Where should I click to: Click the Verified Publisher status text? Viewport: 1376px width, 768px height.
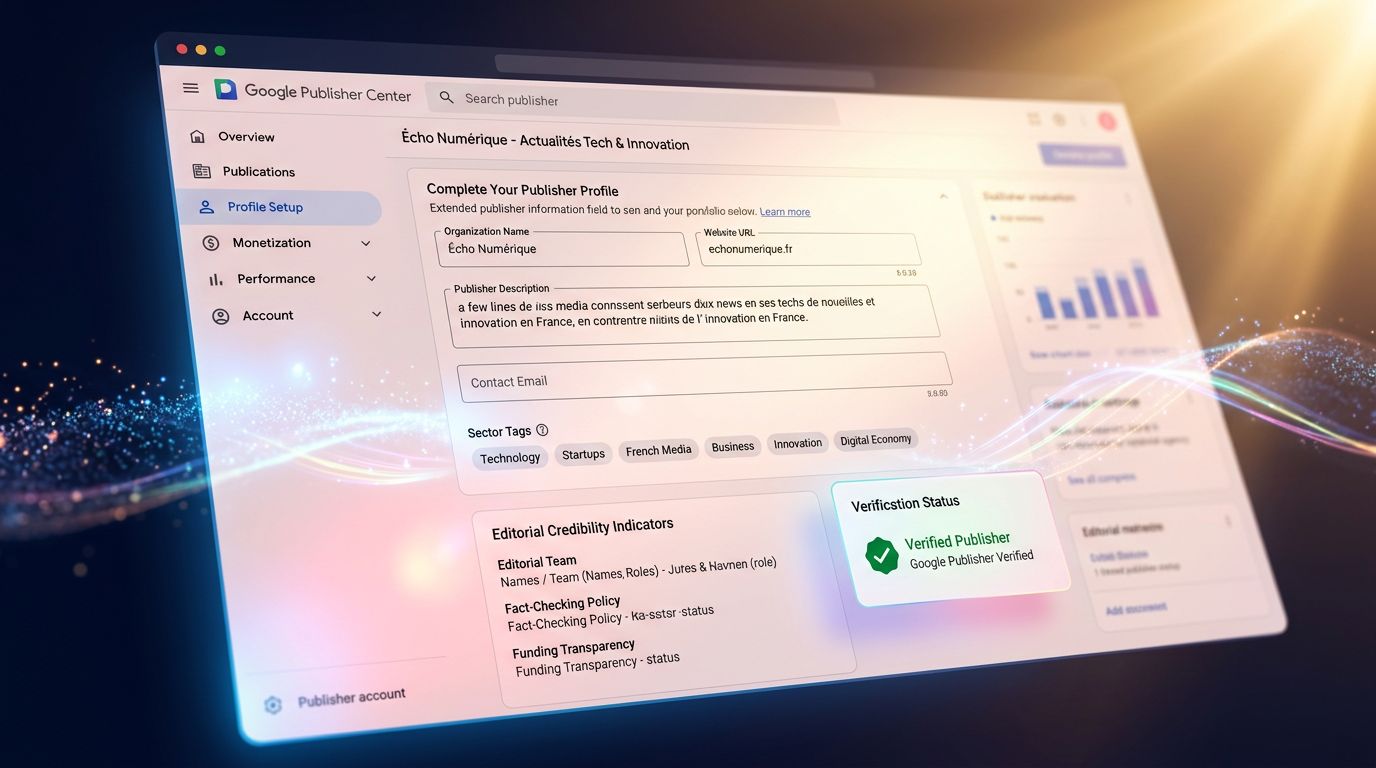point(957,541)
